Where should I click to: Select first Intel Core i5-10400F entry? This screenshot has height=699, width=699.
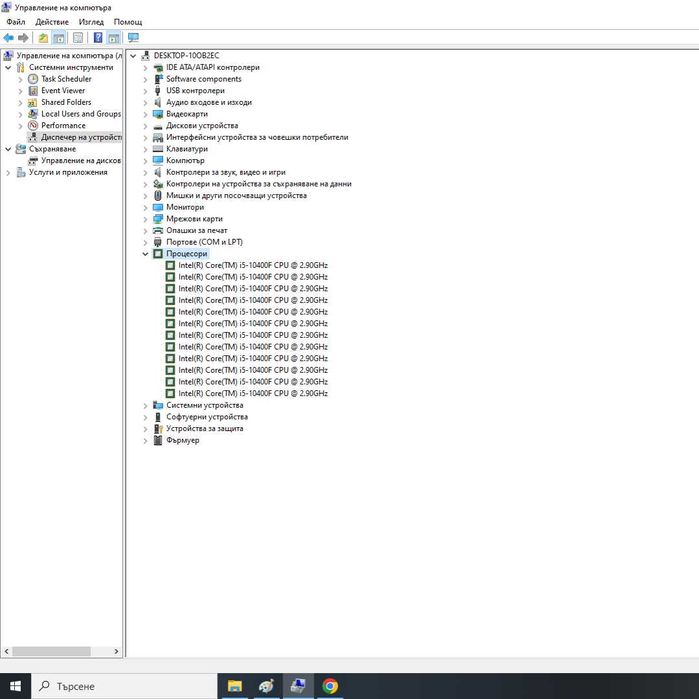click(x=253, y=265)
